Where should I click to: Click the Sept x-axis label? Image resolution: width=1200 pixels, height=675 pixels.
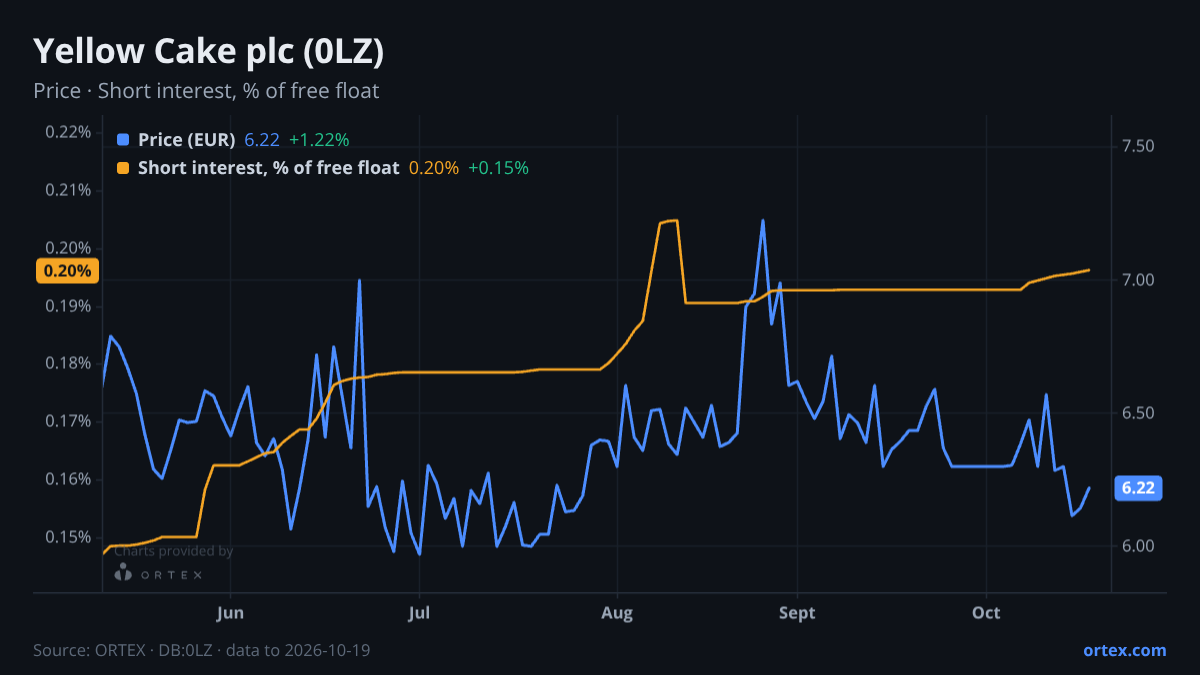coord(797,612)
